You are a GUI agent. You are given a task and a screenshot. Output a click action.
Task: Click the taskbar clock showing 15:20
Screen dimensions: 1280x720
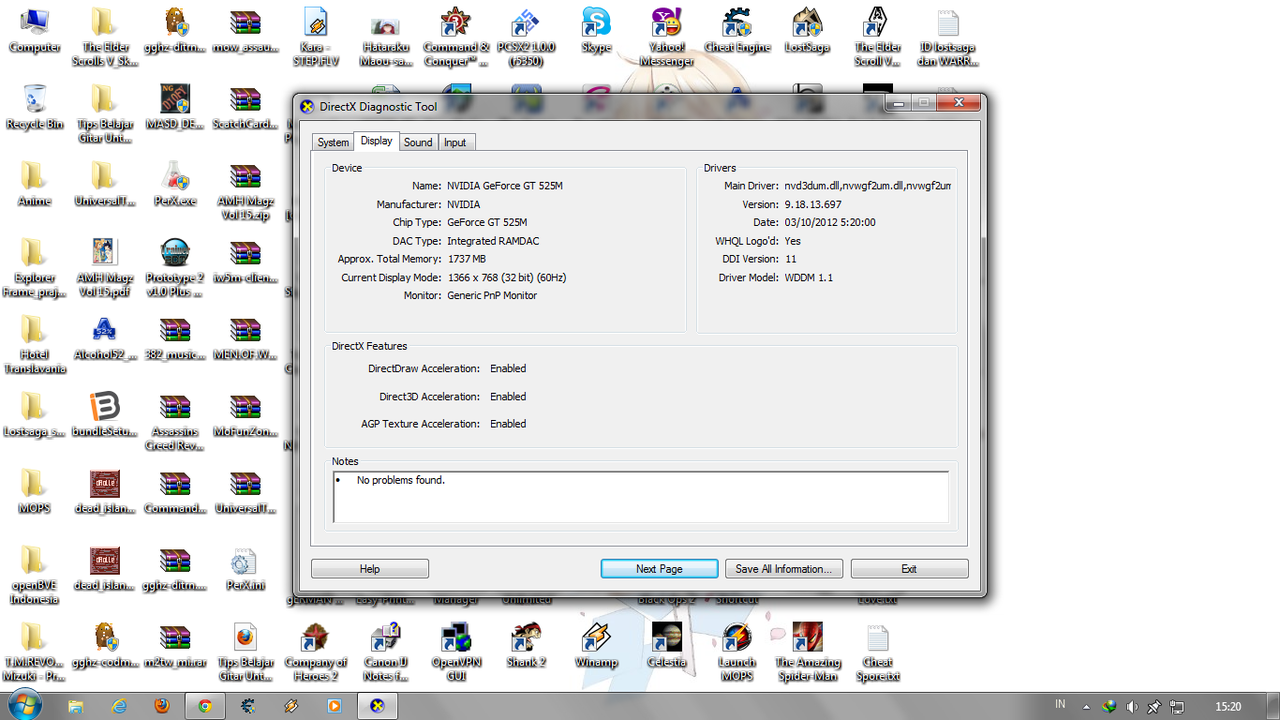point(1228,707)
